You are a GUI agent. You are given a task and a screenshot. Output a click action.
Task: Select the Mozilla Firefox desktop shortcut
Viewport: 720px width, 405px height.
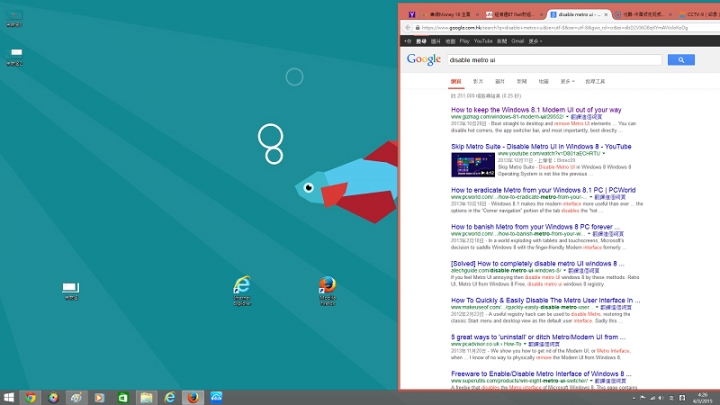pos(327,291)
